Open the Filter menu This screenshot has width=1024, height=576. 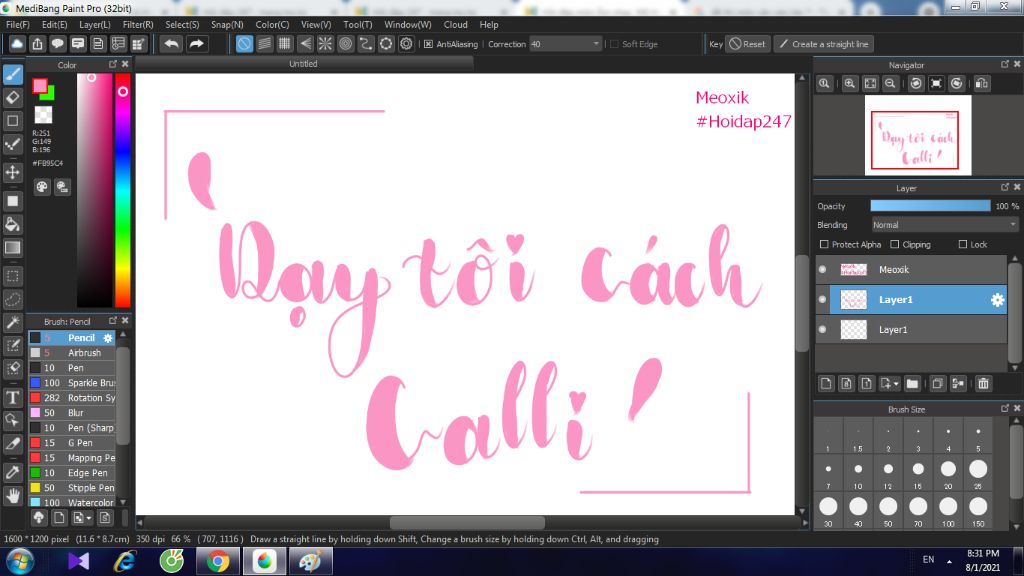coord(138,25)
